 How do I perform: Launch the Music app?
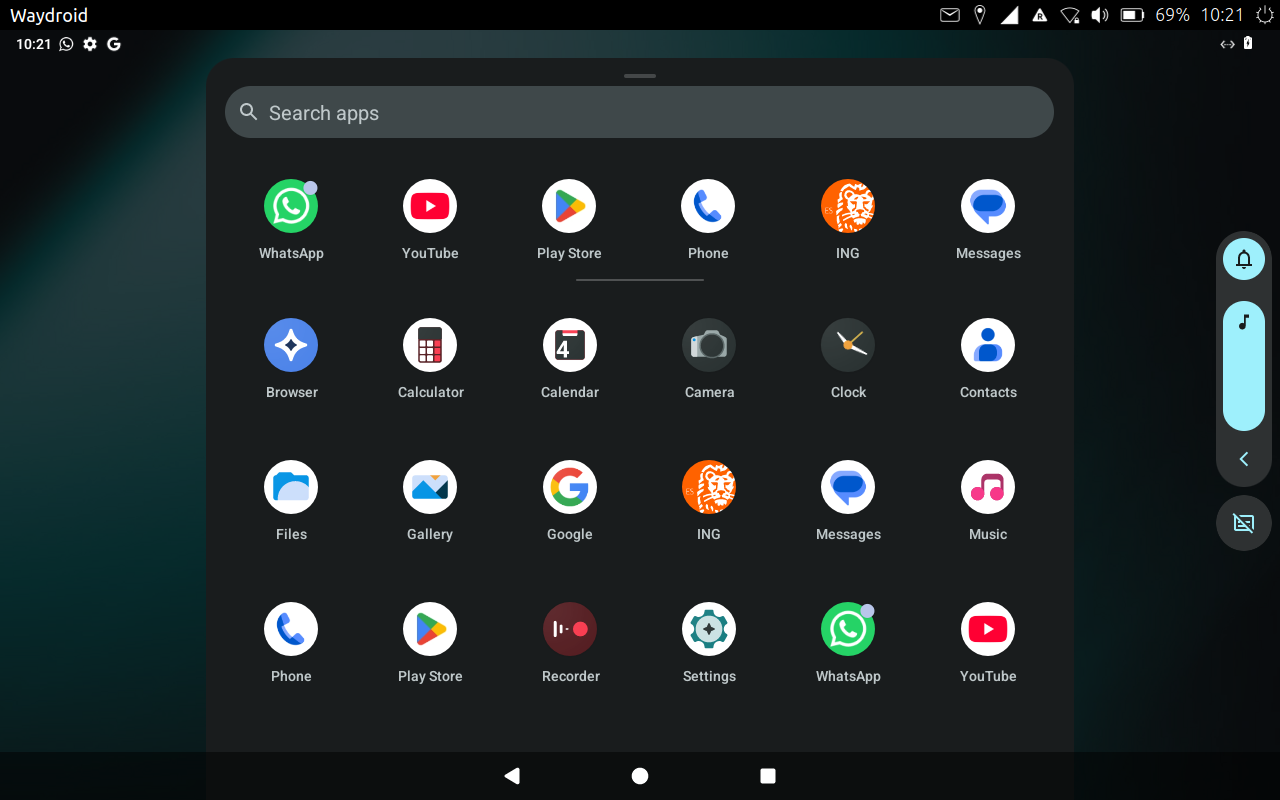[988, 488]
